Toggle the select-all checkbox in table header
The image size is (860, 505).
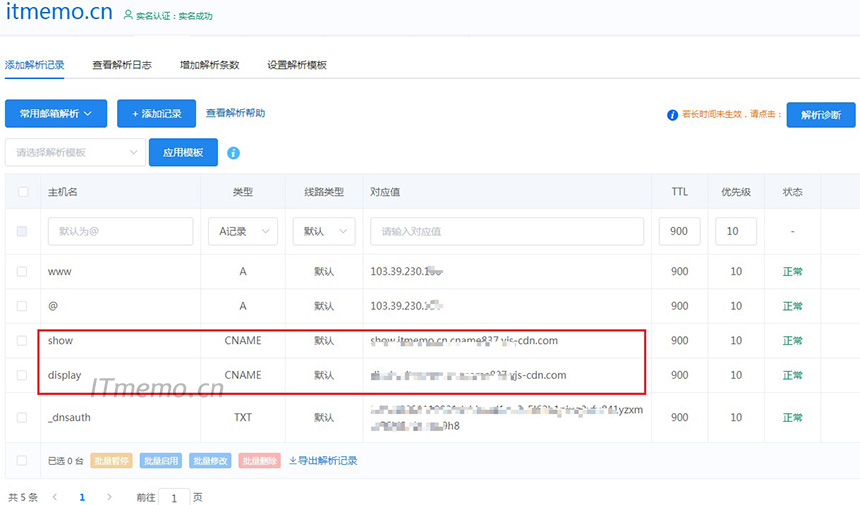[23, 191]
